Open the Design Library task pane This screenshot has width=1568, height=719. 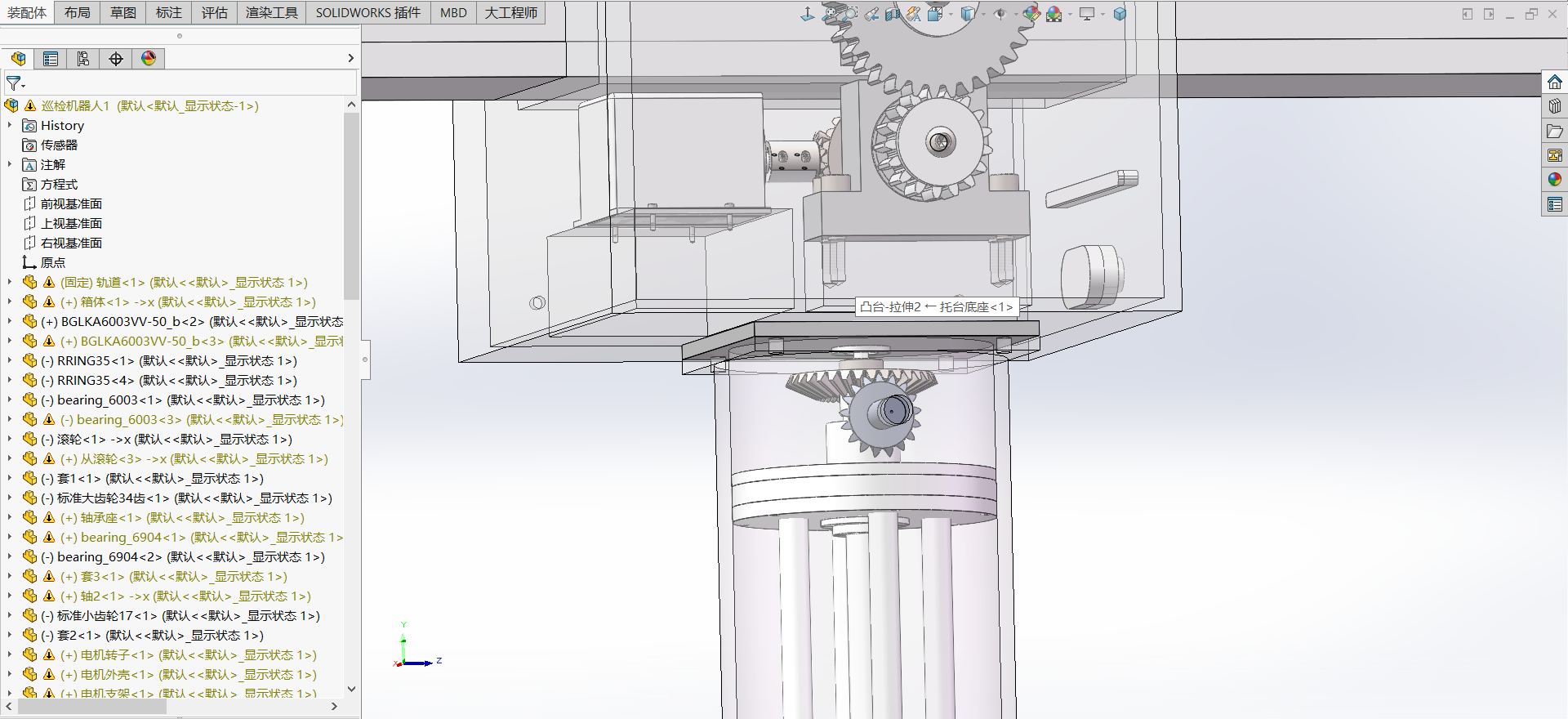coord(1555,106)
